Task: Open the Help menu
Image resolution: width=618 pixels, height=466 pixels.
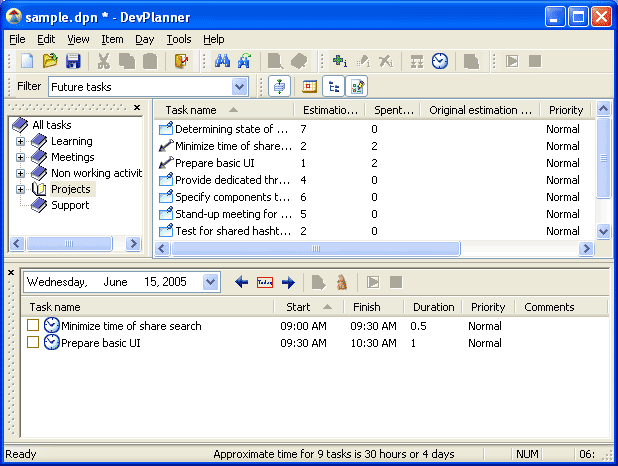Action: [x=214, y=39]
